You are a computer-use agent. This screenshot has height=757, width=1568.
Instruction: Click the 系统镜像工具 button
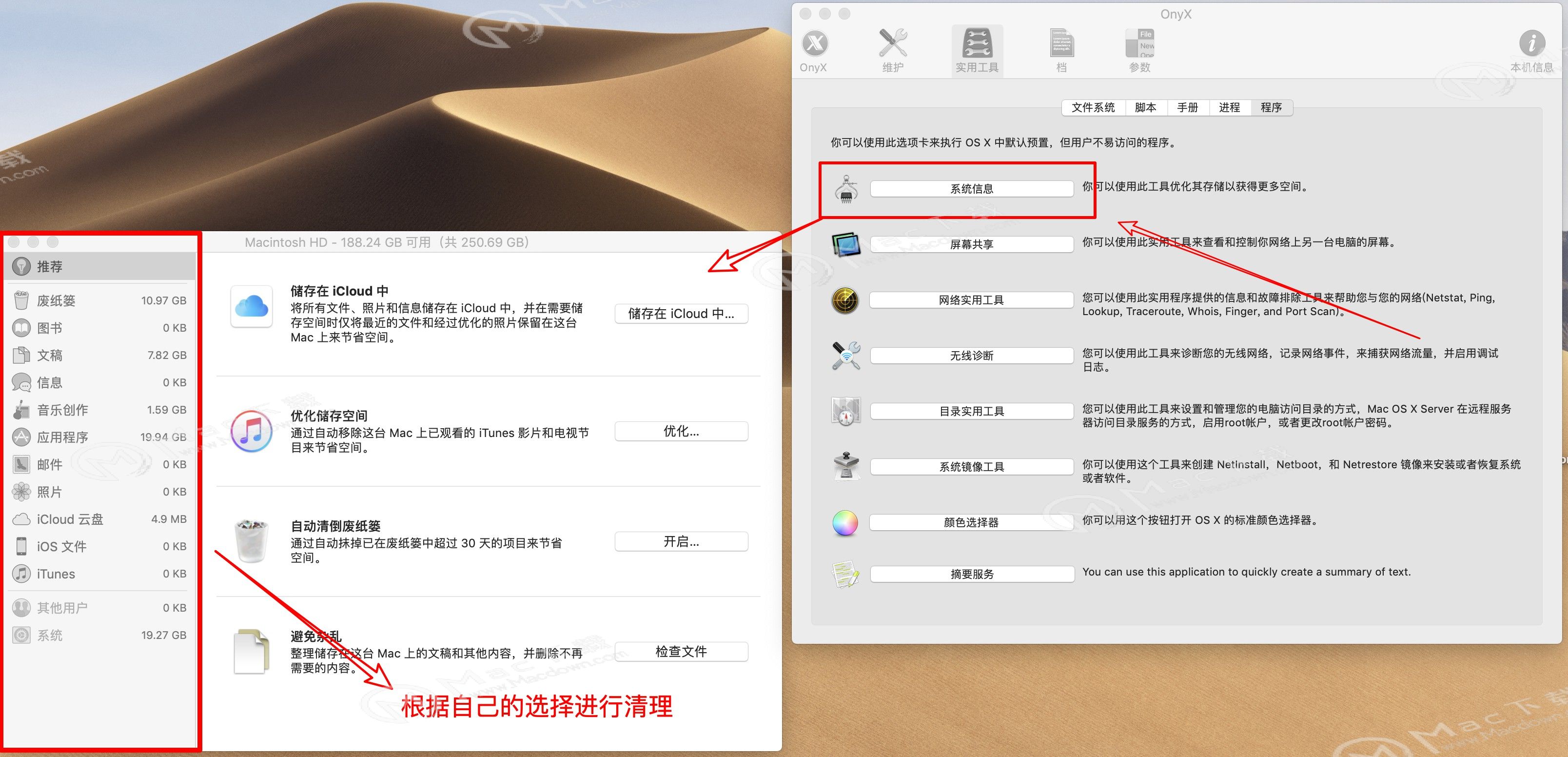coord(972,466)
